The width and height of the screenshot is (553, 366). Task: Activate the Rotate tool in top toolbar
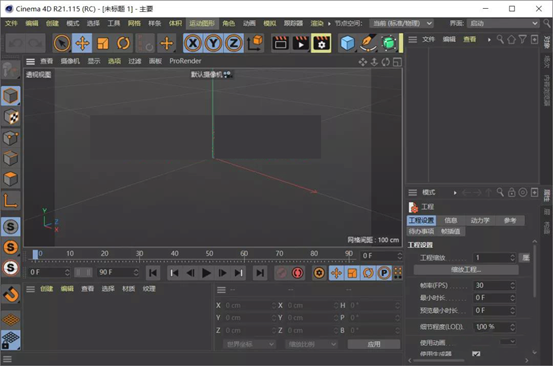123,43
